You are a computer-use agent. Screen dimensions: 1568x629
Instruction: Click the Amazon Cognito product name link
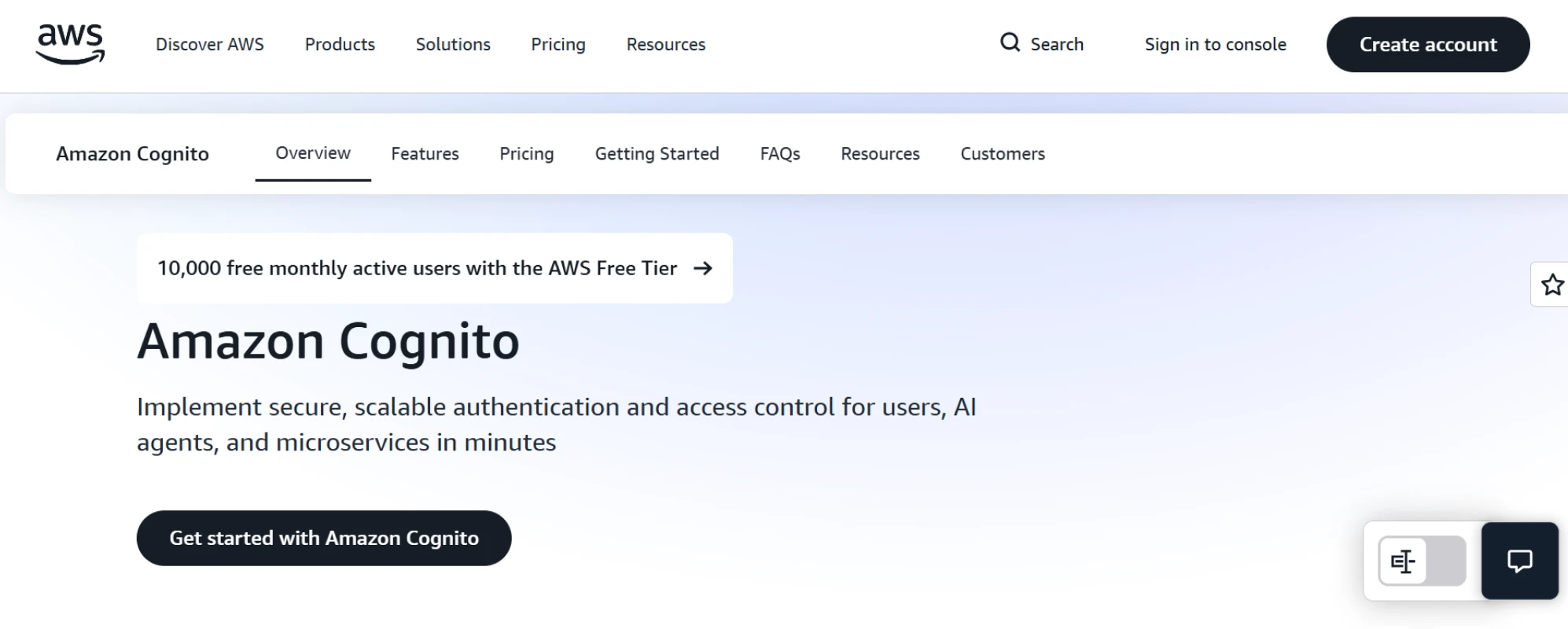pos(132,154)
